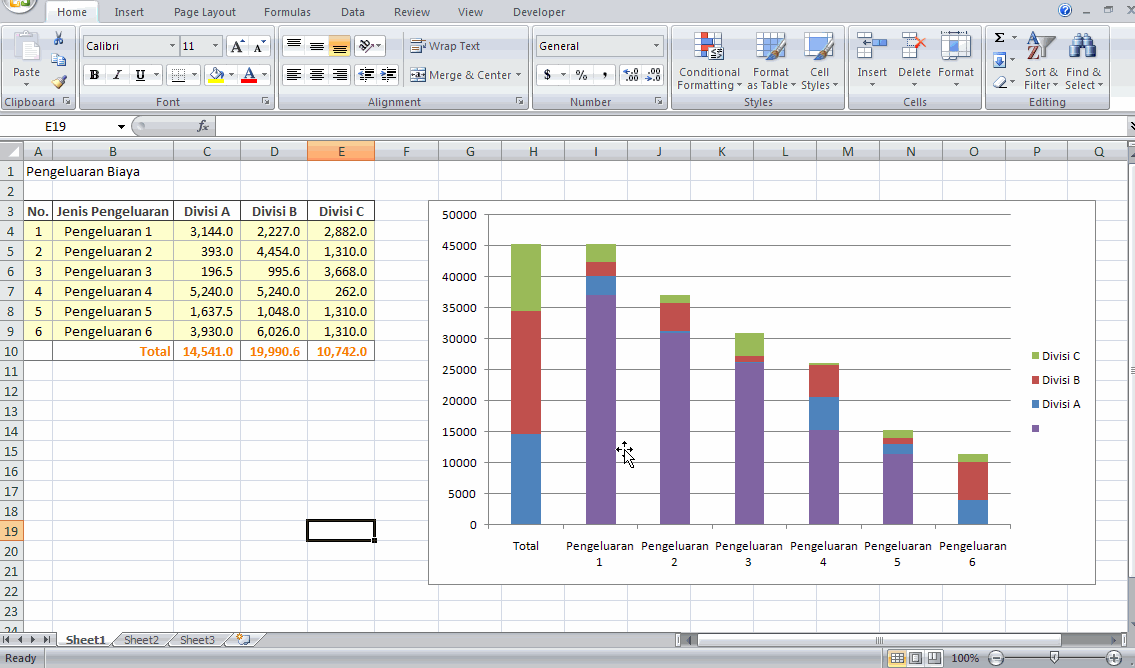Open the Developer ribbon tab

point(539,12)
